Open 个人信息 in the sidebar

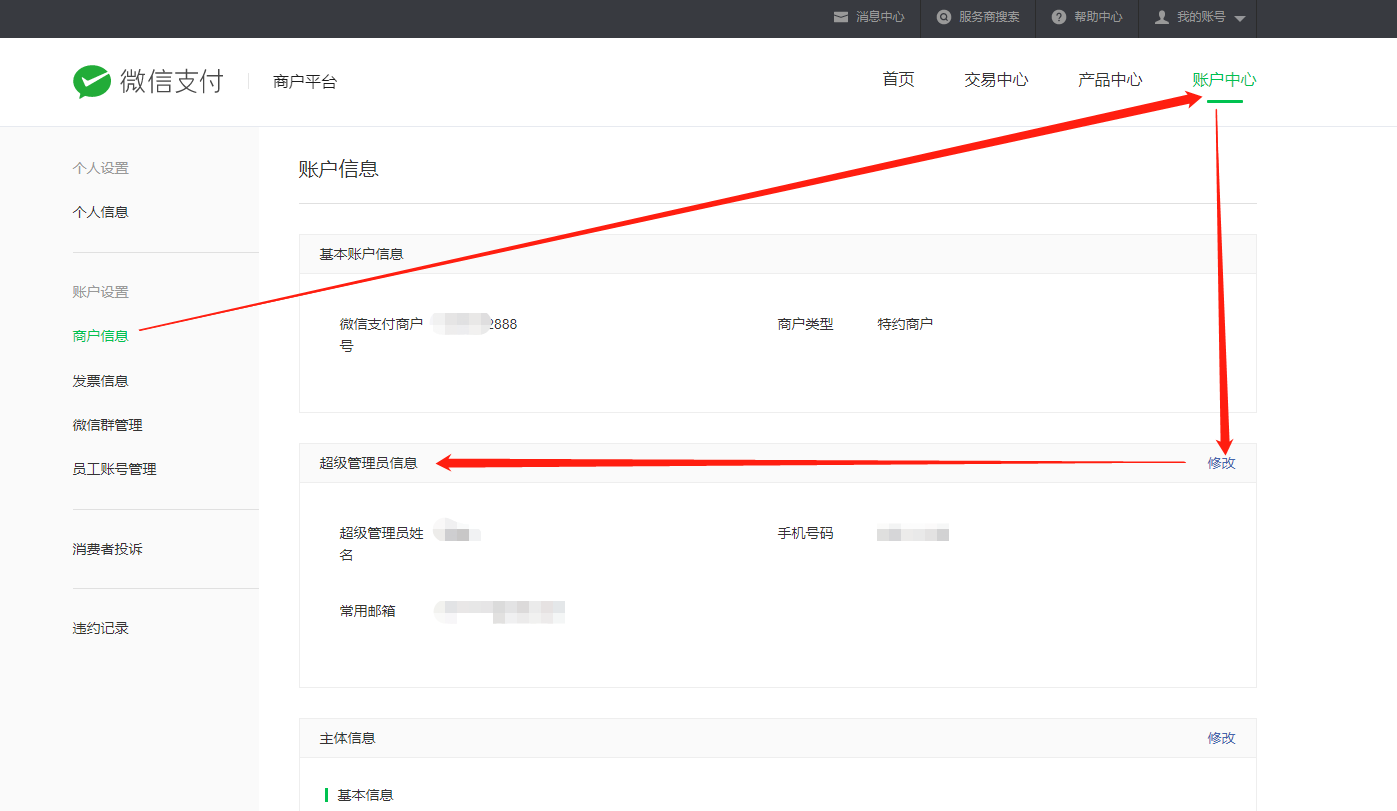pyautogui.click(x=101, y=212)
